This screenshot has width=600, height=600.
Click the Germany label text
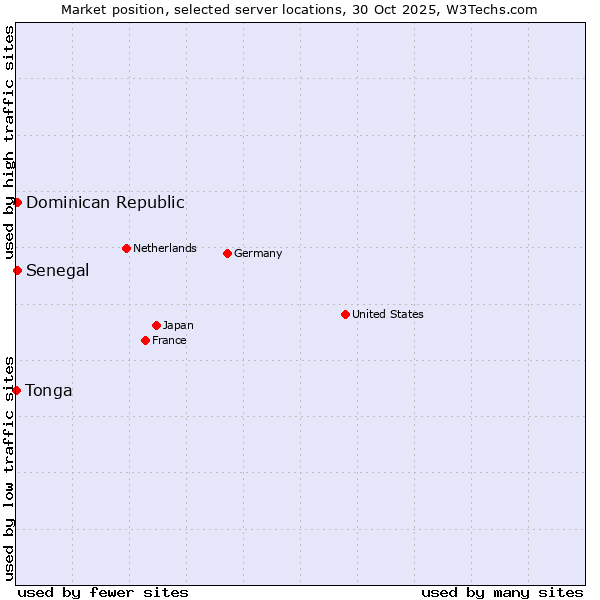pos(258,253)
